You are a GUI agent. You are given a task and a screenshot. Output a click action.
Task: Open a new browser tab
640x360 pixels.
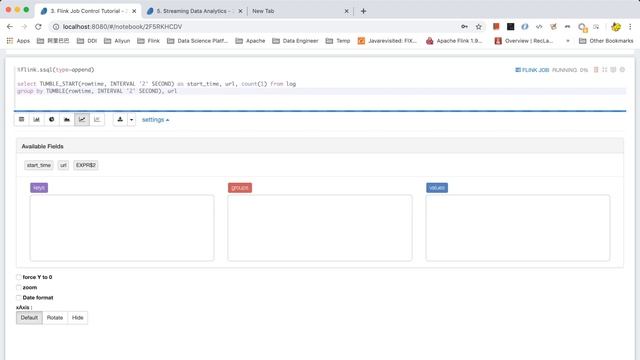[363, 11]
